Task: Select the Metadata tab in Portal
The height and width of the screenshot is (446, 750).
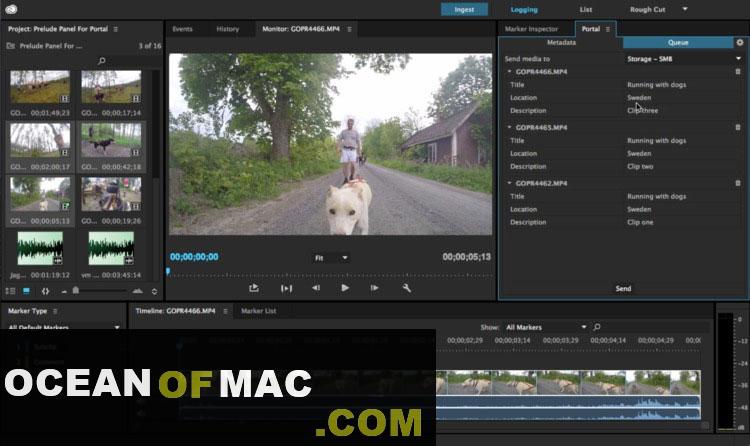Action: [561, 43]
